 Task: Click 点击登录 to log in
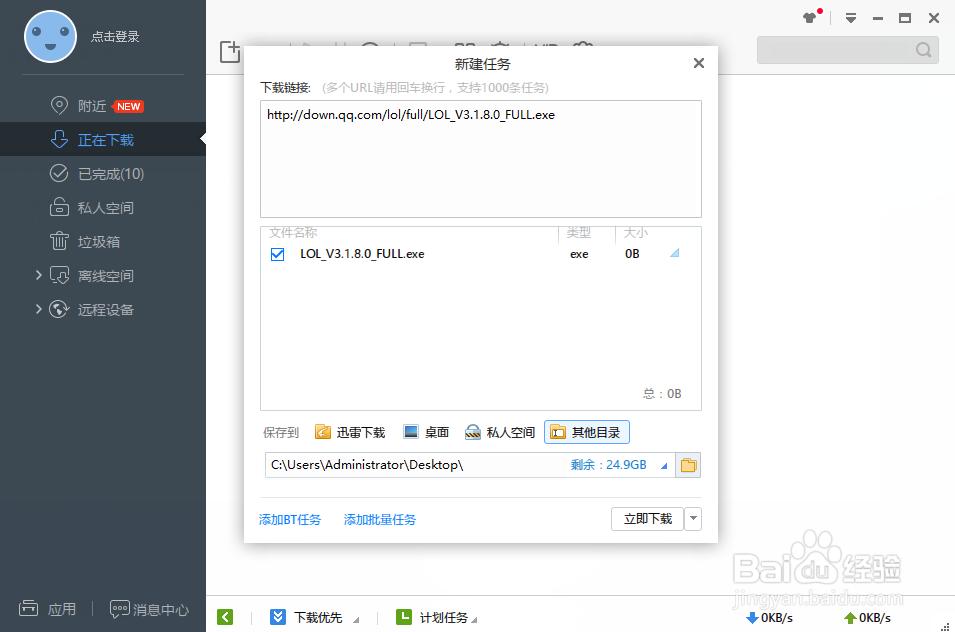click(115, 37)
